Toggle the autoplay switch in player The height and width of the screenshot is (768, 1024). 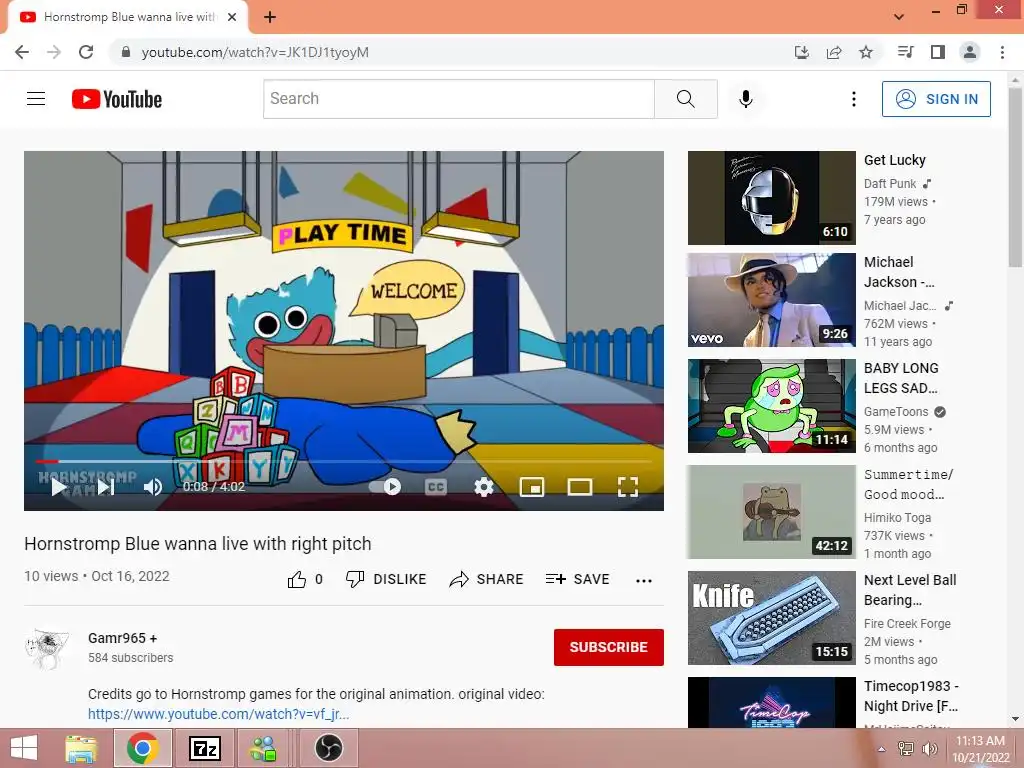point(385,487)
